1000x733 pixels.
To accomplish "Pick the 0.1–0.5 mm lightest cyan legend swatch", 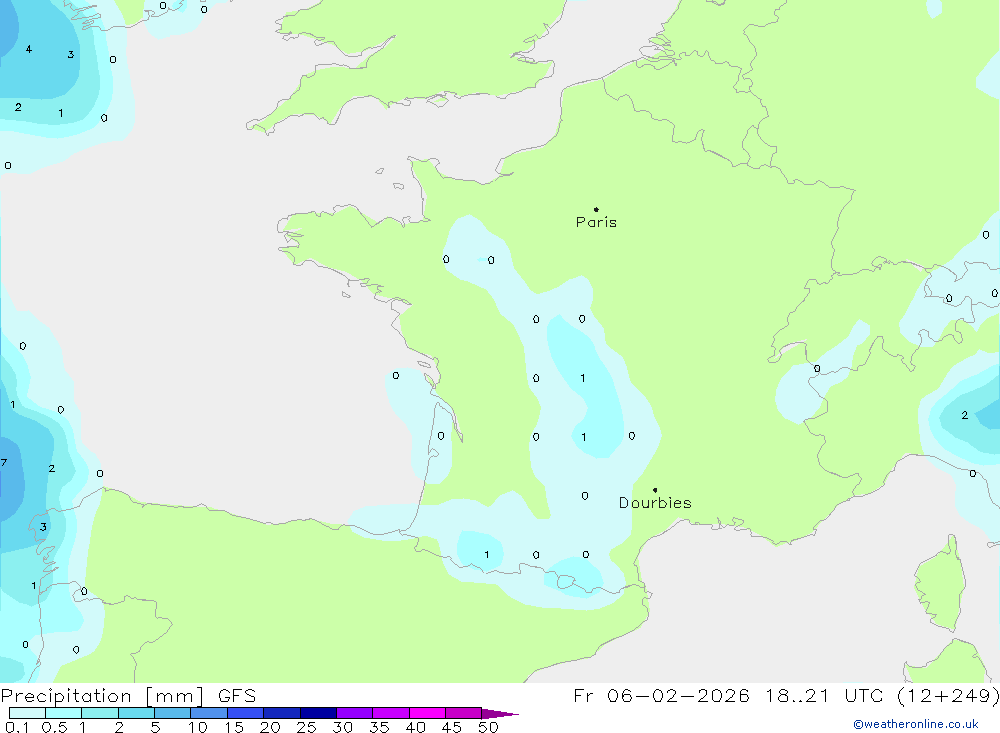I will point(27,713).
